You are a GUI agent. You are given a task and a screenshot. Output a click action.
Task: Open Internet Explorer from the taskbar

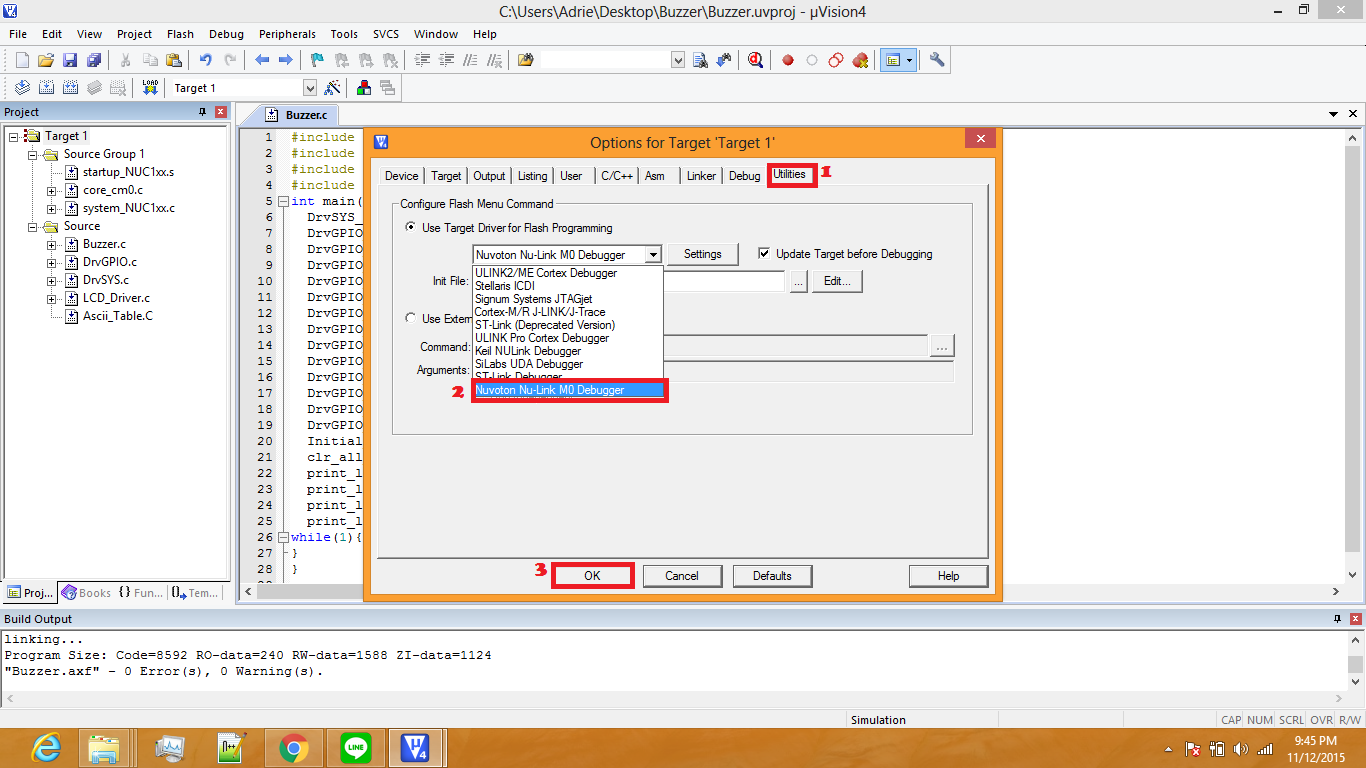[45, 747]
